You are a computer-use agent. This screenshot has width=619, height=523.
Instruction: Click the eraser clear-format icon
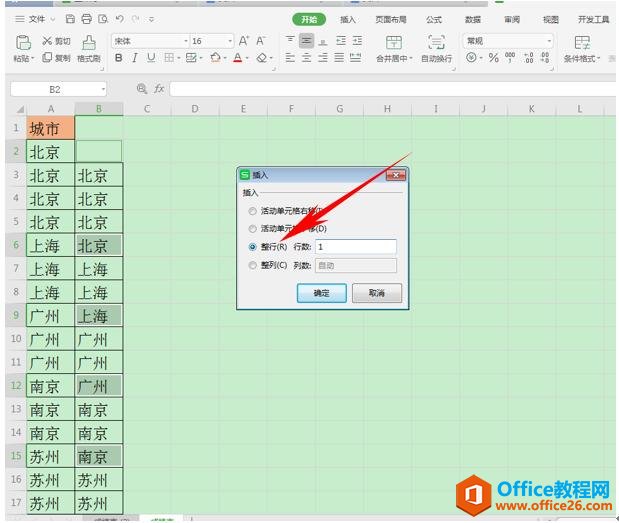coord(261,58)
